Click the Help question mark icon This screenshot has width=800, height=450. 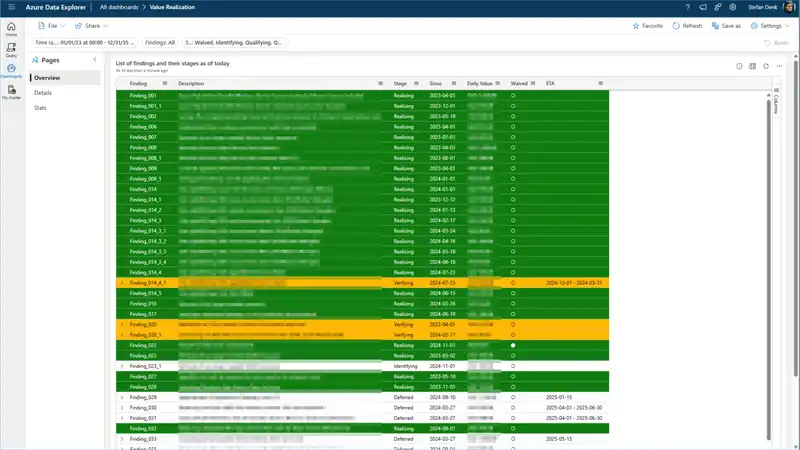(x=688, y=7)
